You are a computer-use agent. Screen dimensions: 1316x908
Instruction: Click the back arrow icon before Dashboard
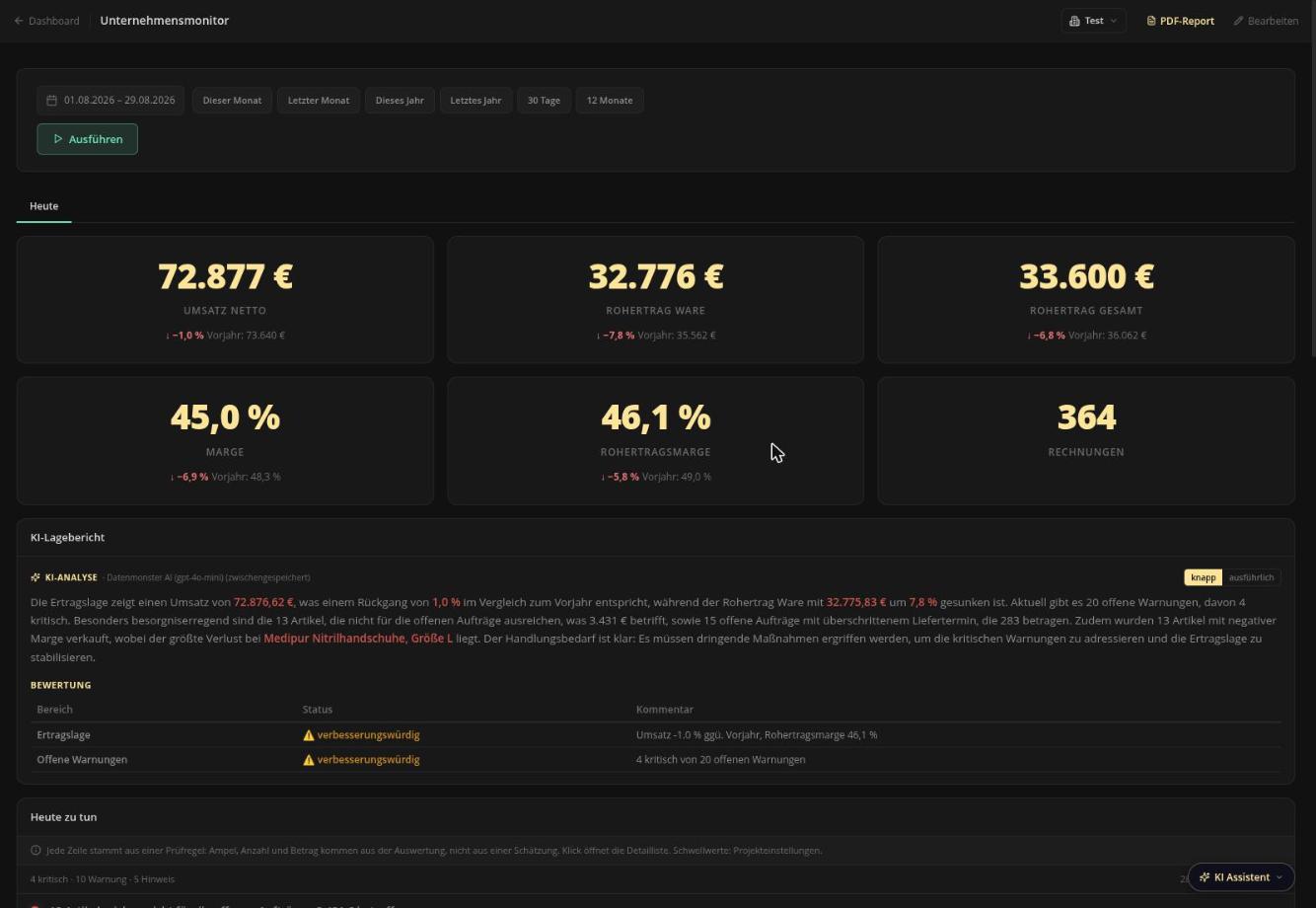click(19, 21)
